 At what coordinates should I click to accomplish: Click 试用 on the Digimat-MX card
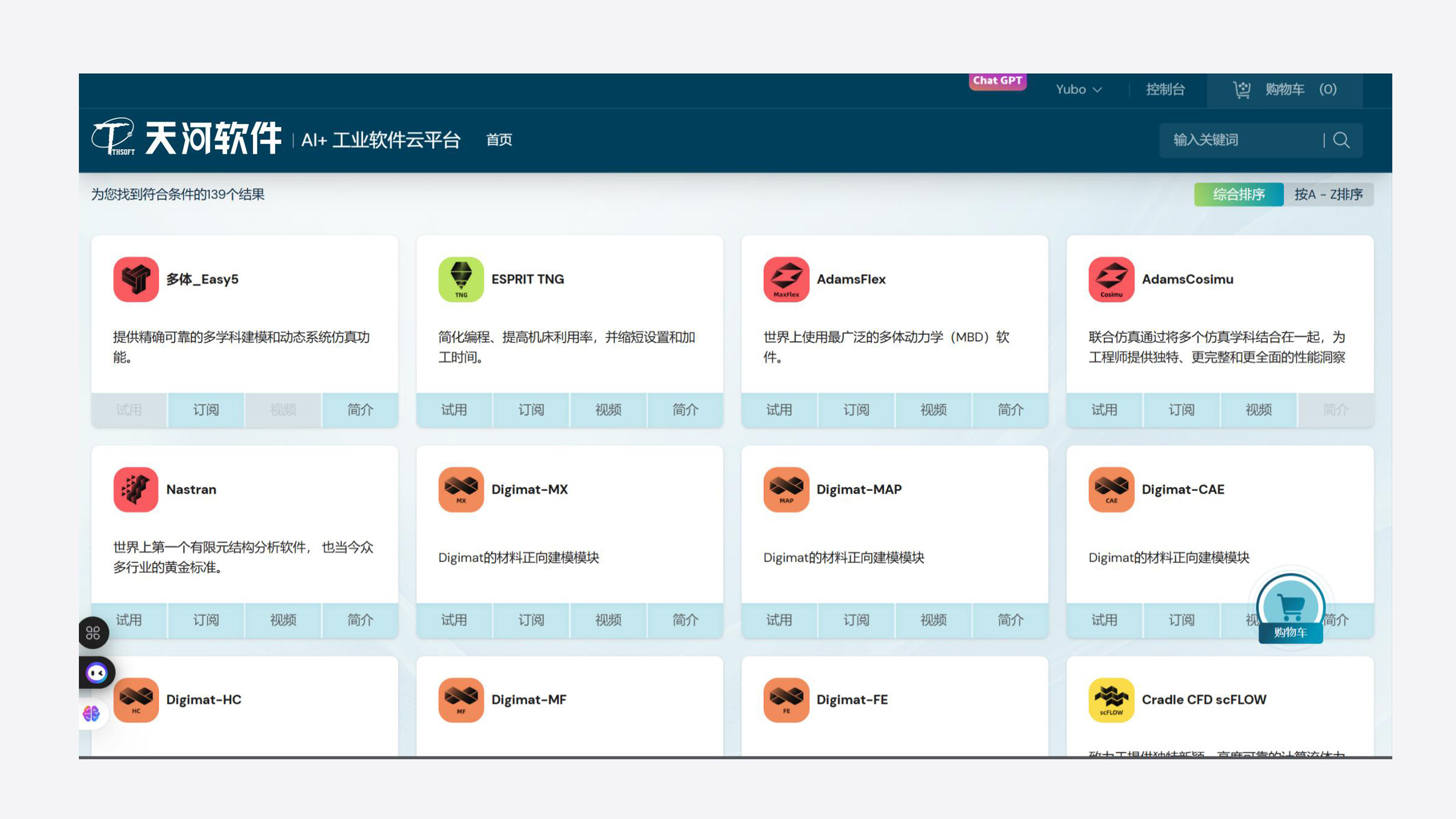click(454, 620)
